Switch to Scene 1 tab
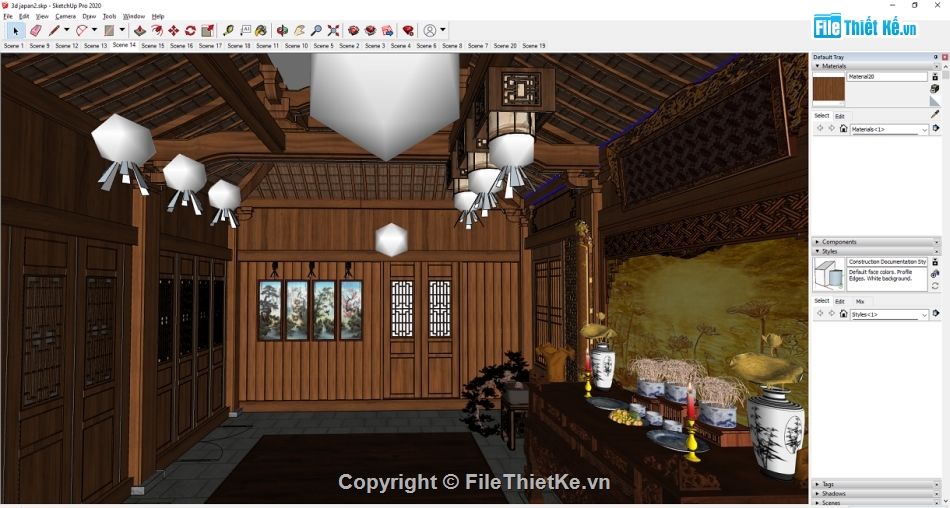This screenshot has height=508, width=950. (x=13, y=45)
